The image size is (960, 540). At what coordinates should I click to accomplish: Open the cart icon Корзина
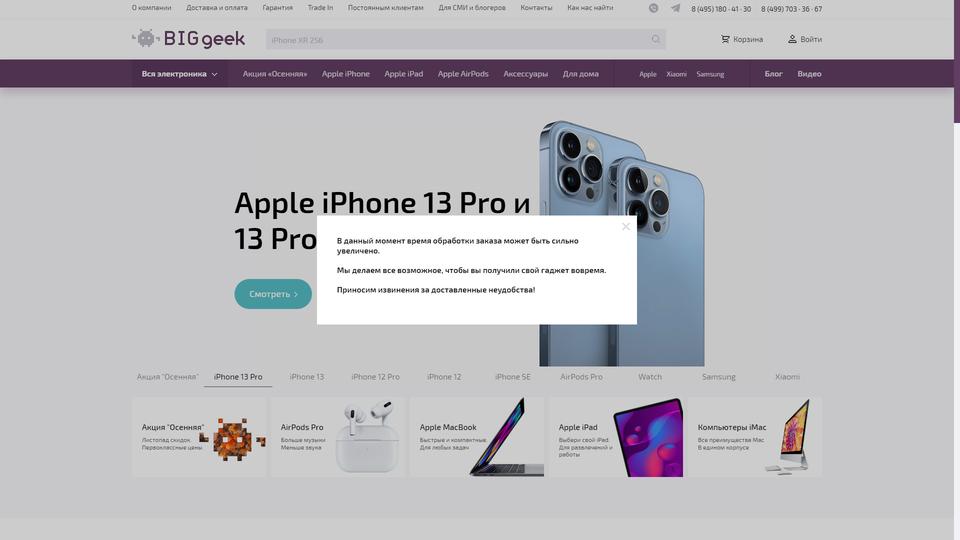click(725, 39)
